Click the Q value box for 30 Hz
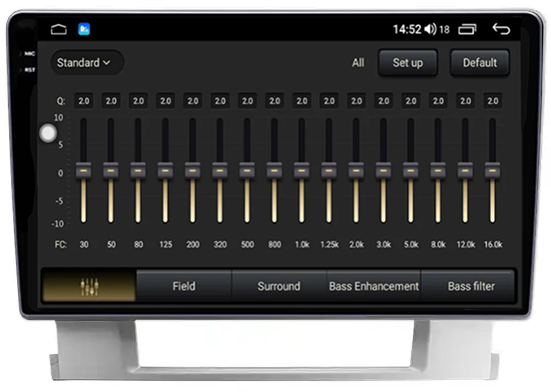Image resolution: width=551 pixels, height=392 pixels. click(84, 101)
